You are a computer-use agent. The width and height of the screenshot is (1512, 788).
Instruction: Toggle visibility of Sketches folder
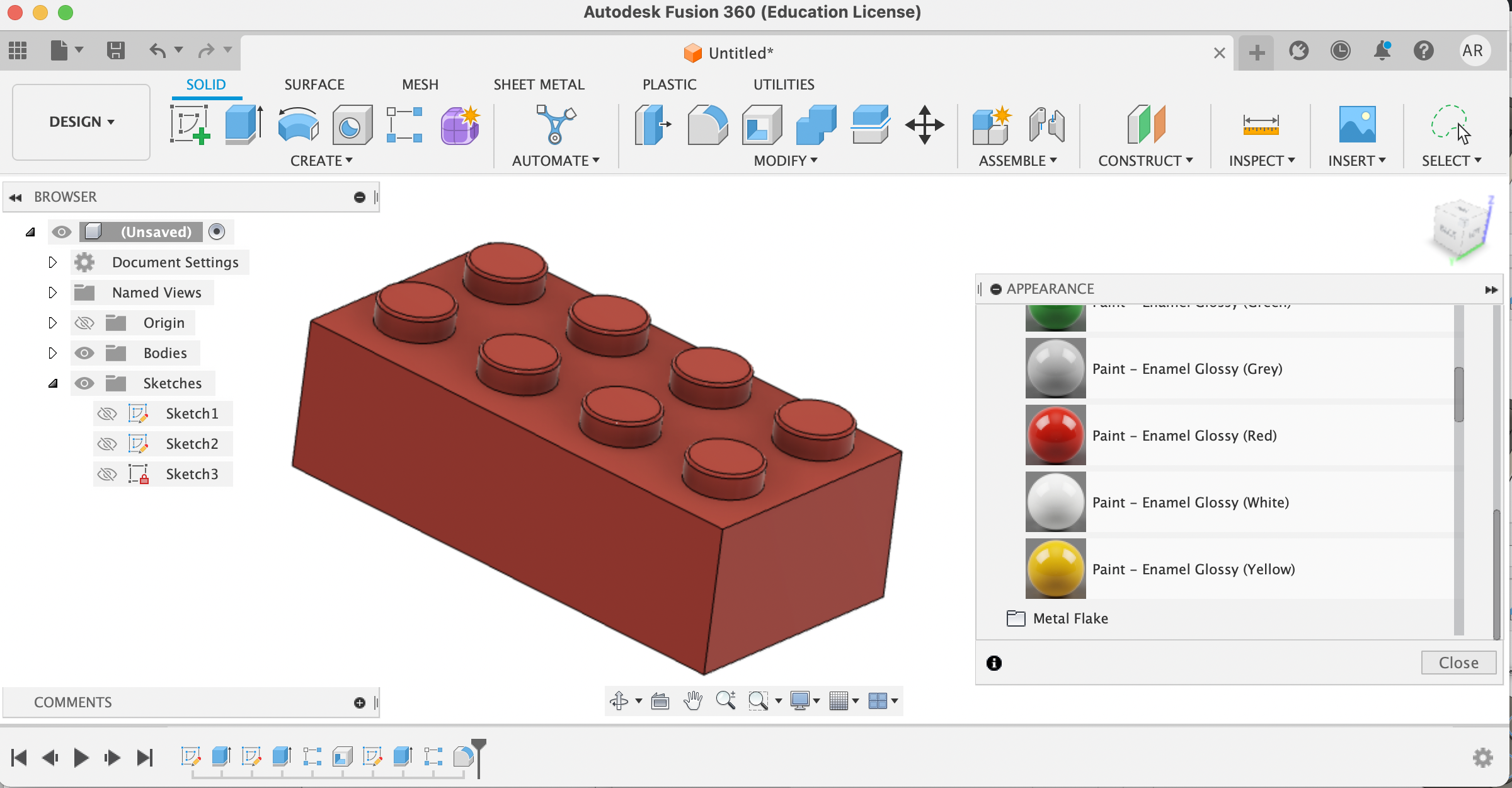coord(84,383)
